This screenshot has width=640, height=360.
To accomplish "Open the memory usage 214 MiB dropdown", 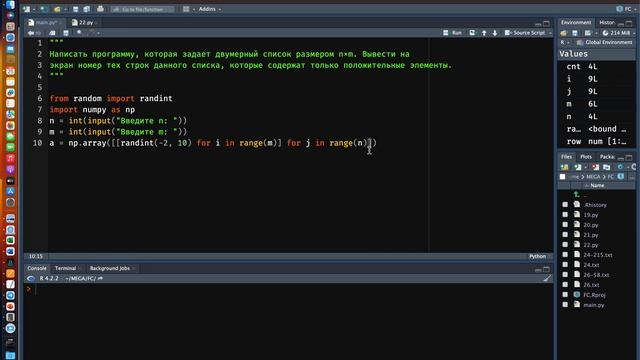I will [x=618, y=33].
